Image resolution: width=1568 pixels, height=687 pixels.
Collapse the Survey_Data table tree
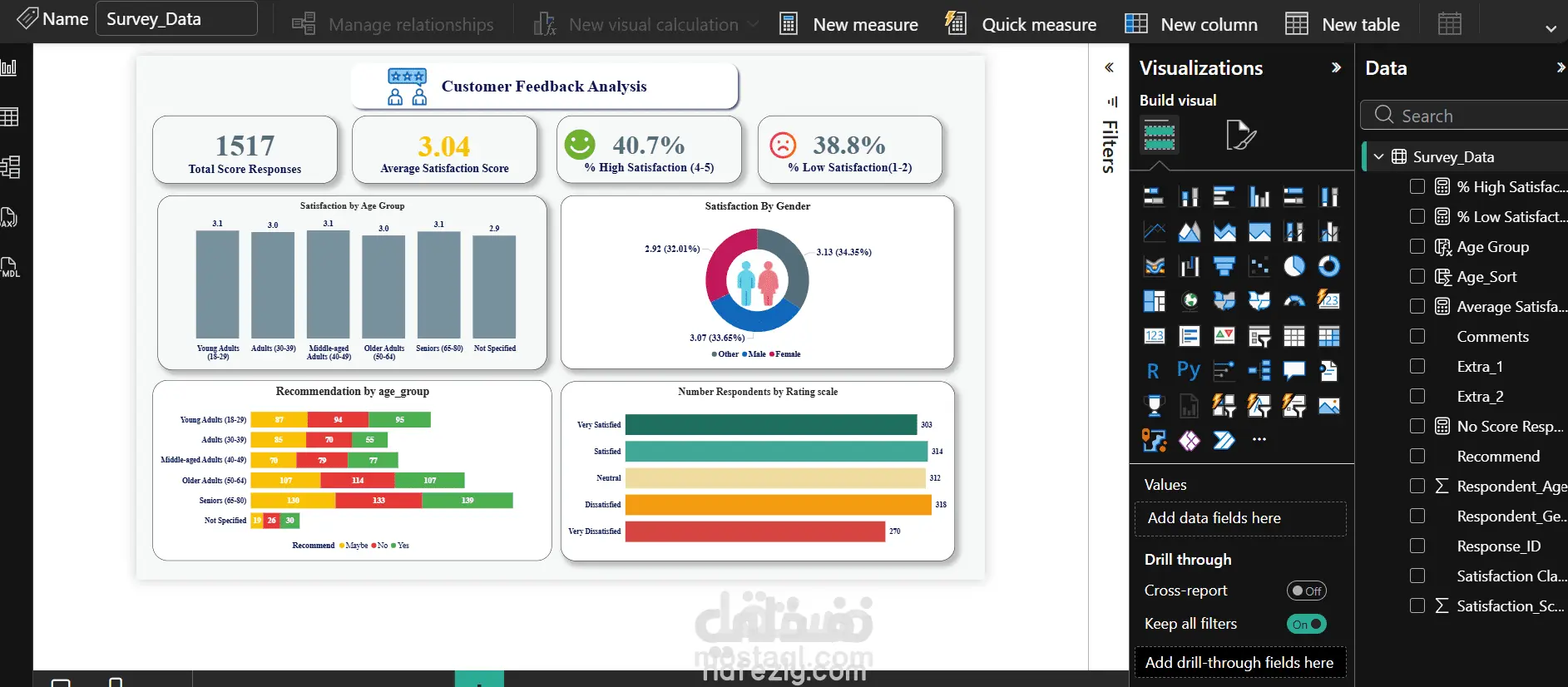[x=1378, y=156]
